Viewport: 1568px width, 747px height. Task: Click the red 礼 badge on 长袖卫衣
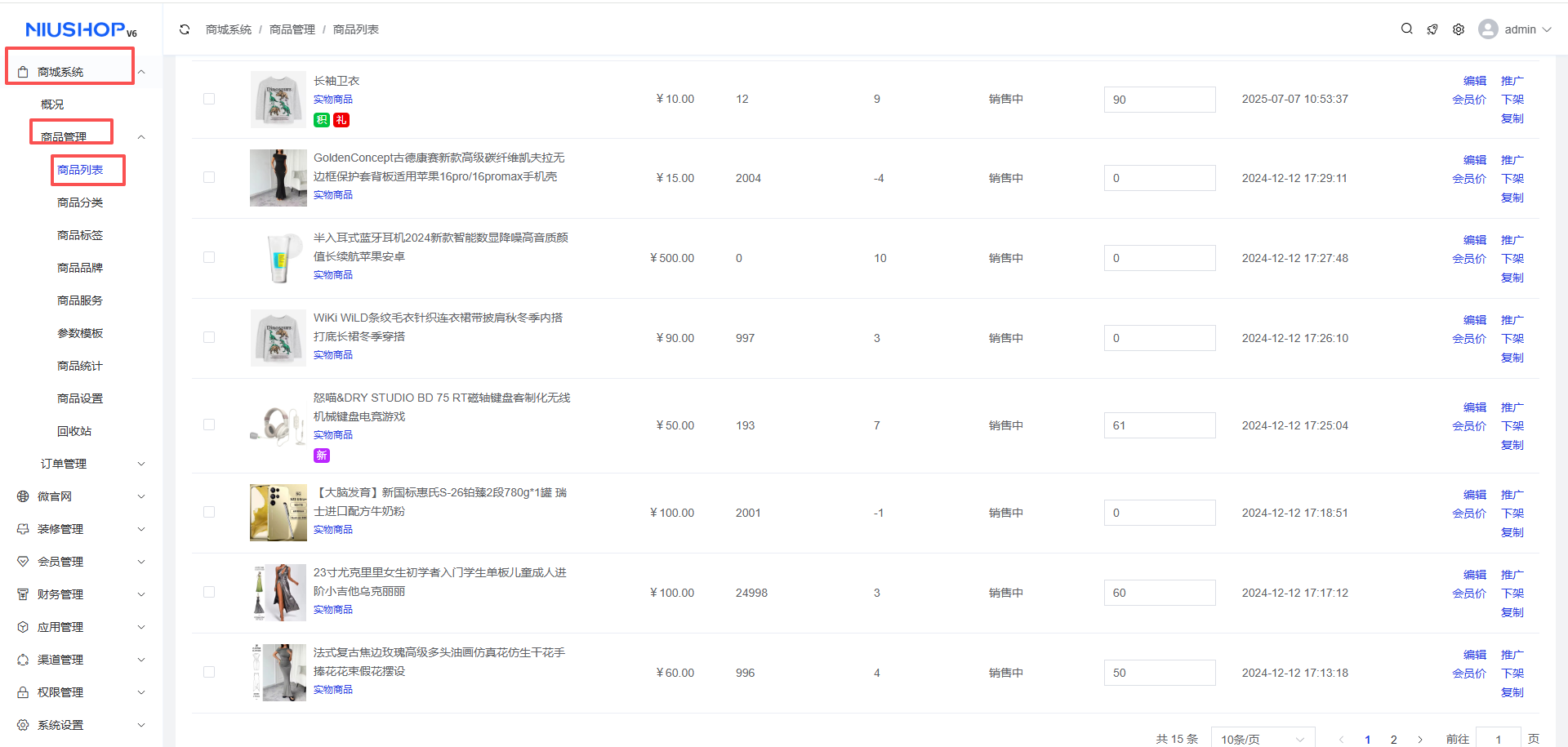pyautogui.click(x=341, y=120)
